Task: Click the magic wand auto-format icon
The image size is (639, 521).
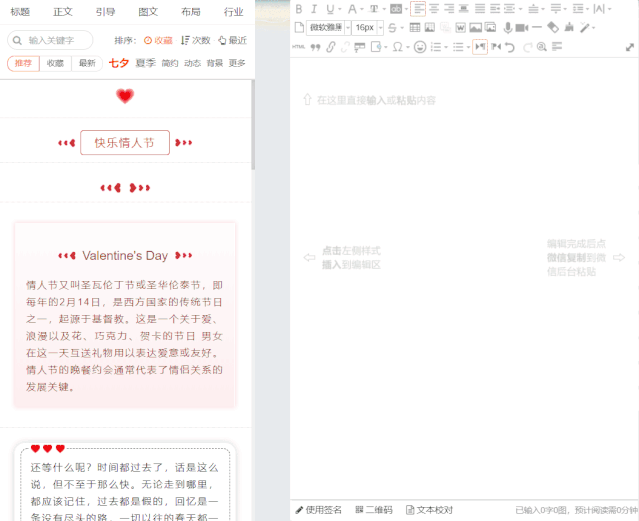Action: coord(584,27)
